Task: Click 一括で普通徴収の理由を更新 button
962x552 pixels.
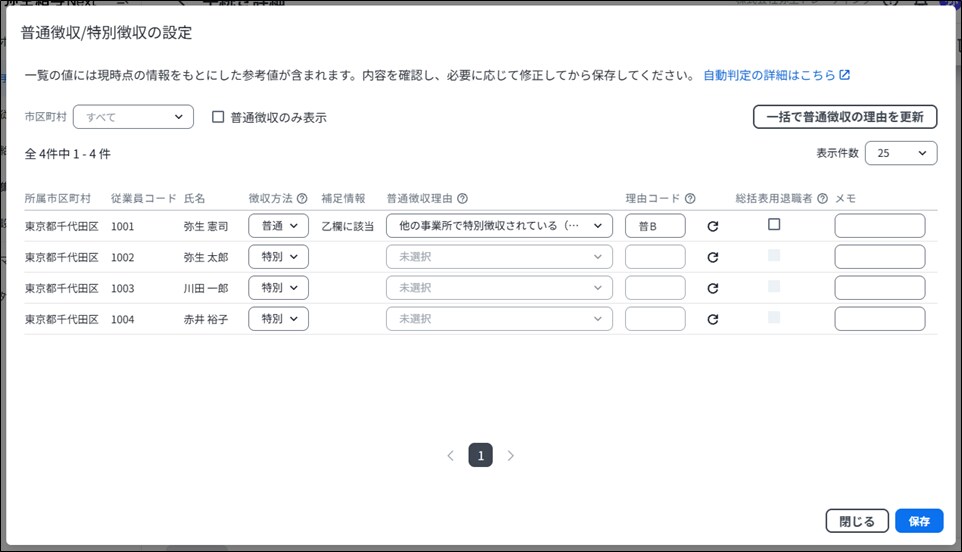Action: pos(845,117)
